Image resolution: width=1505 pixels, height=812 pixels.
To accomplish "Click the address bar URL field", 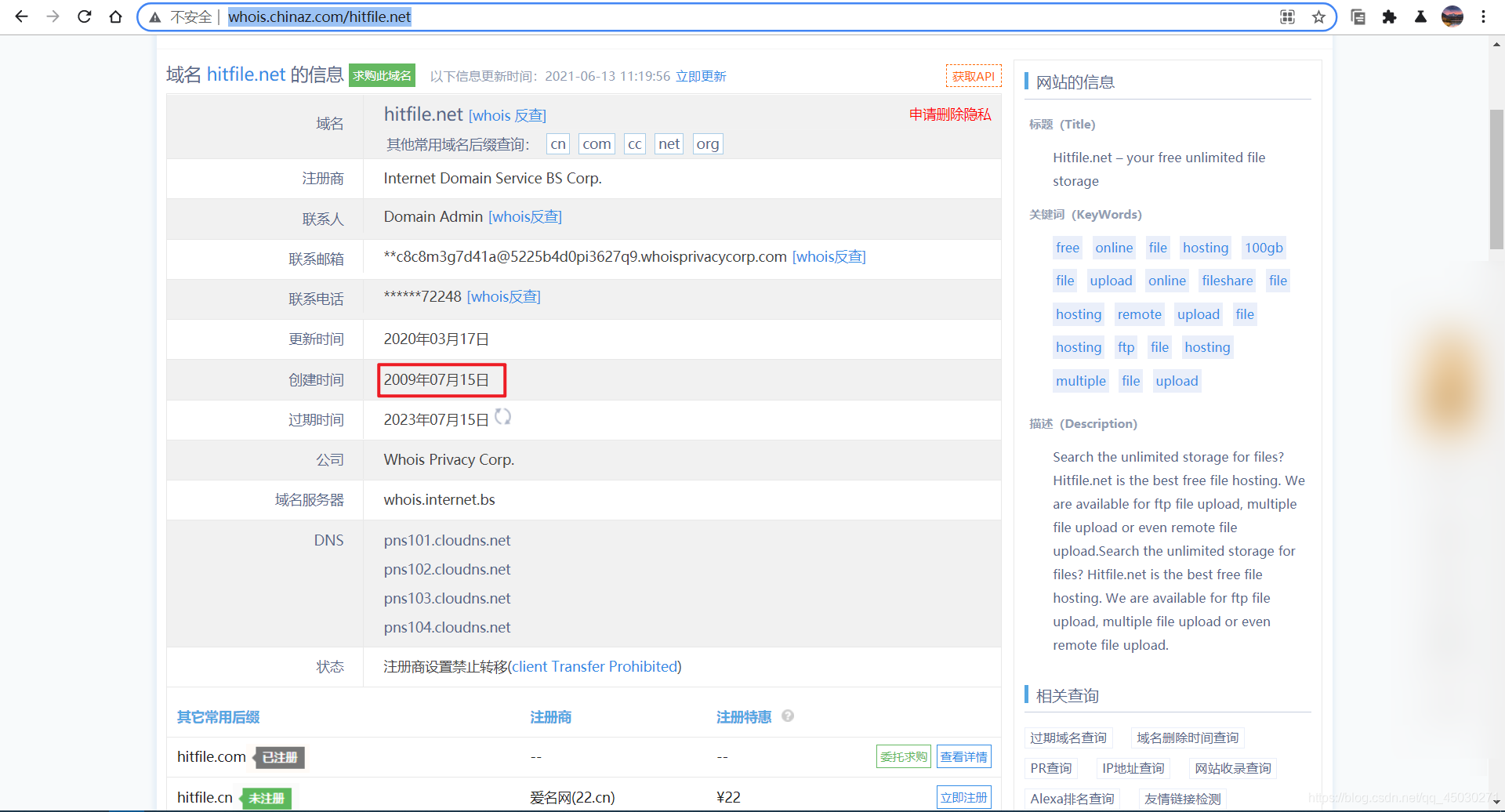I will (737, 17).
